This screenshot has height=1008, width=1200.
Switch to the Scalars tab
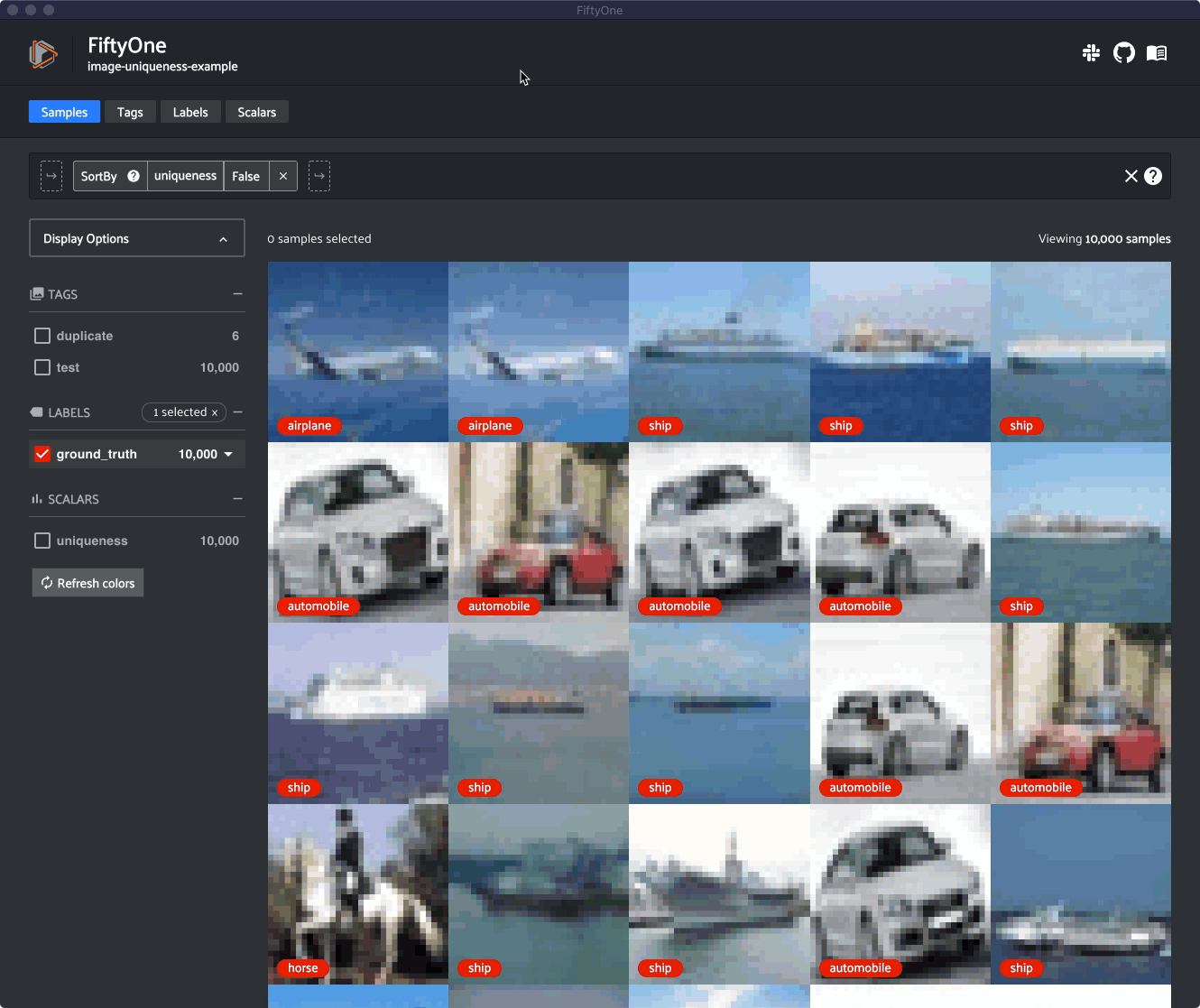(256, 112)
